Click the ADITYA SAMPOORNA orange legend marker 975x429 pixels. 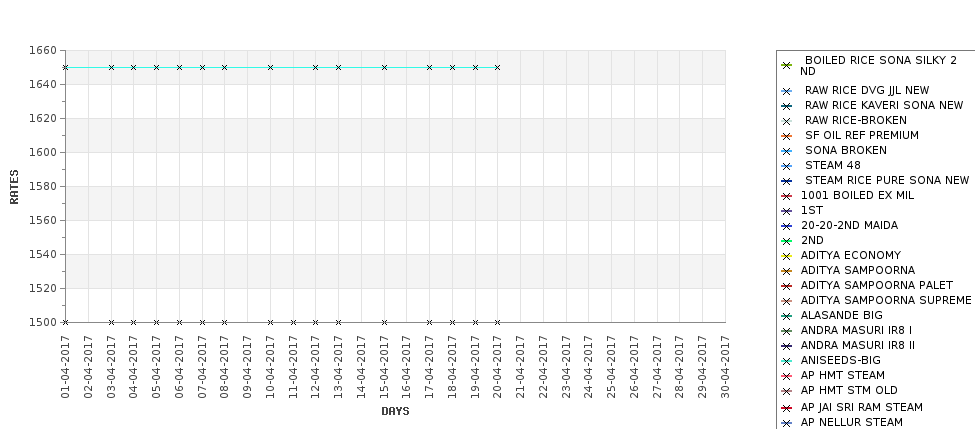click(787, 270)
